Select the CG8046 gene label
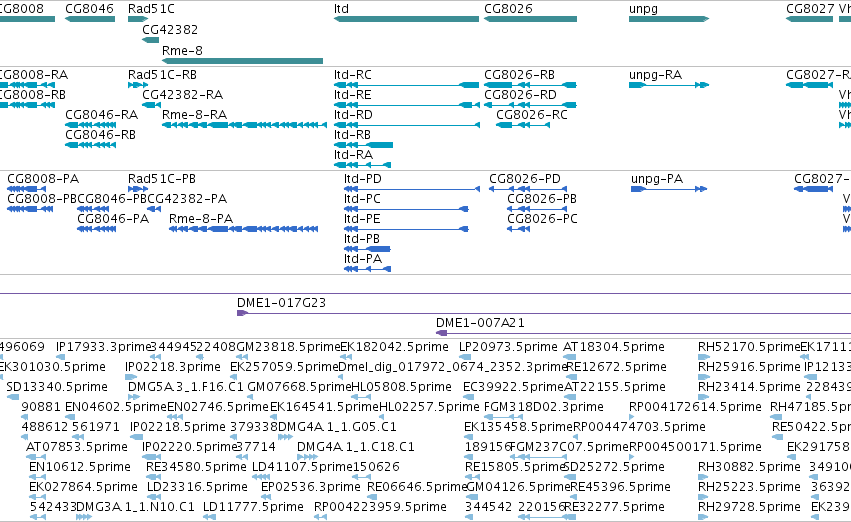The image size is (851, 522). [90, 9]
